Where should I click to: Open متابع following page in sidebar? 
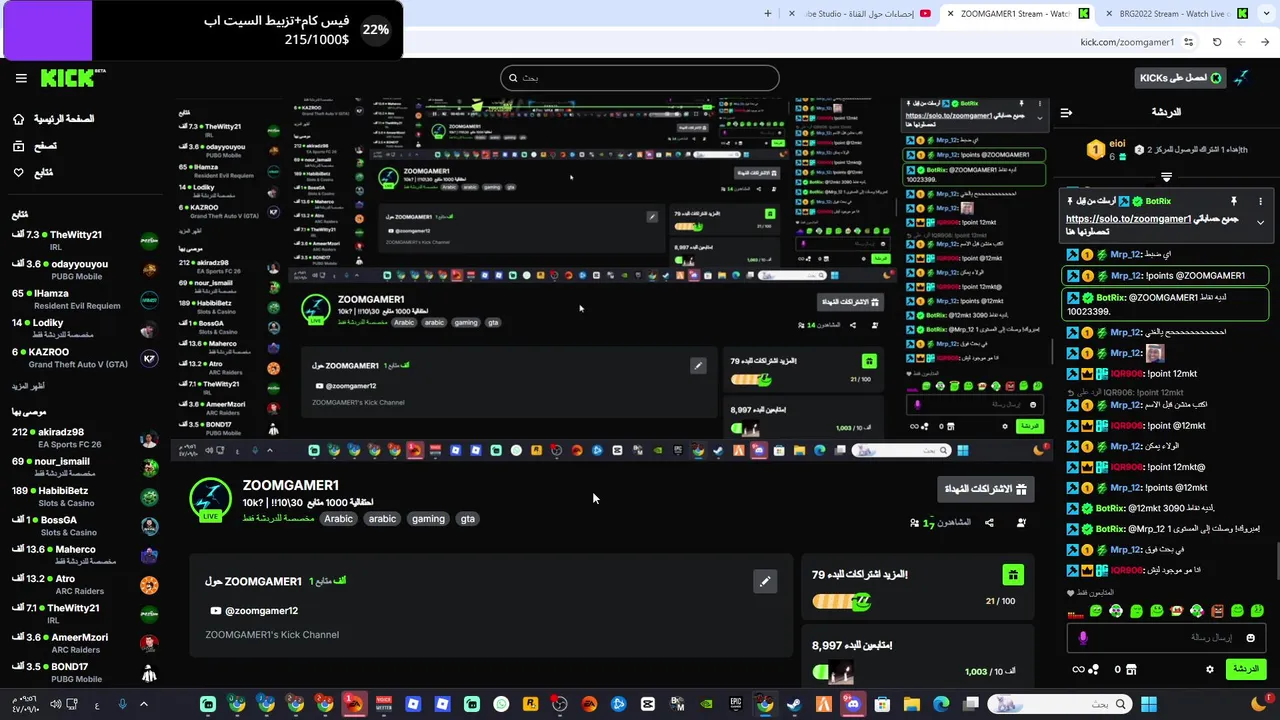[32, 173]
